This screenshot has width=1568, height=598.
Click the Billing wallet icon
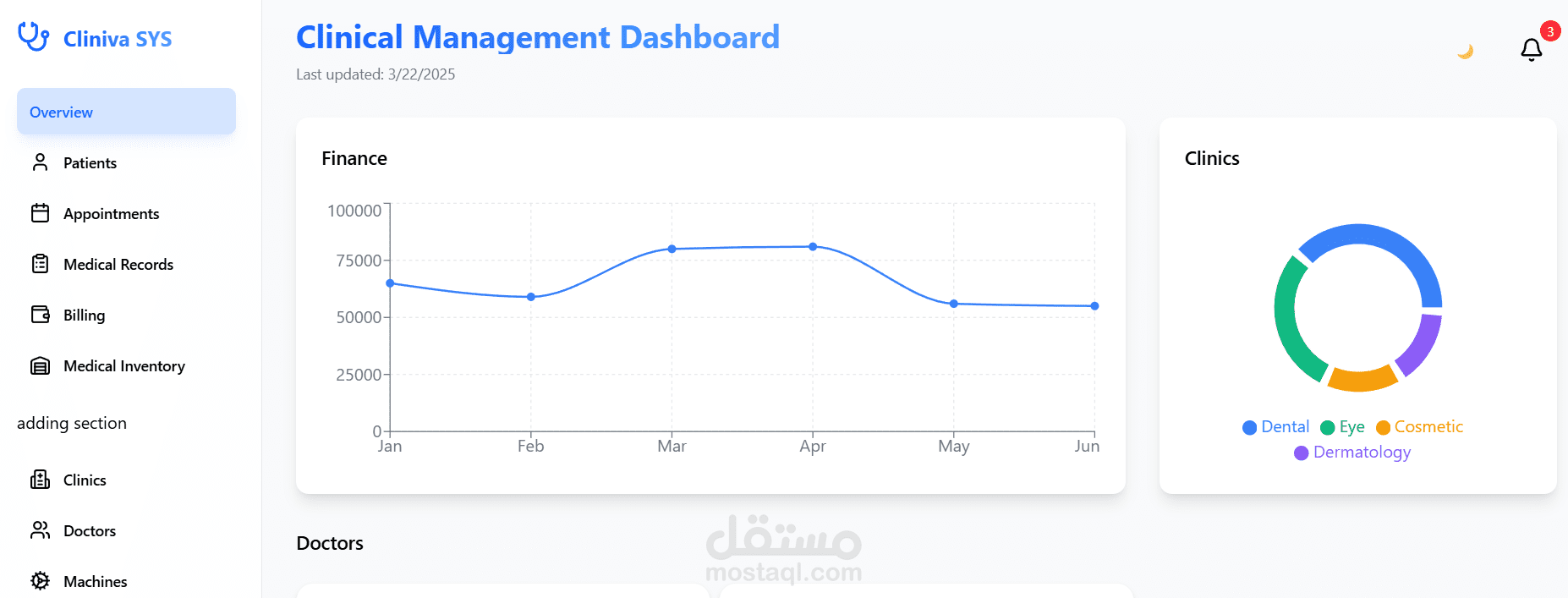click(x=40, y=315)
